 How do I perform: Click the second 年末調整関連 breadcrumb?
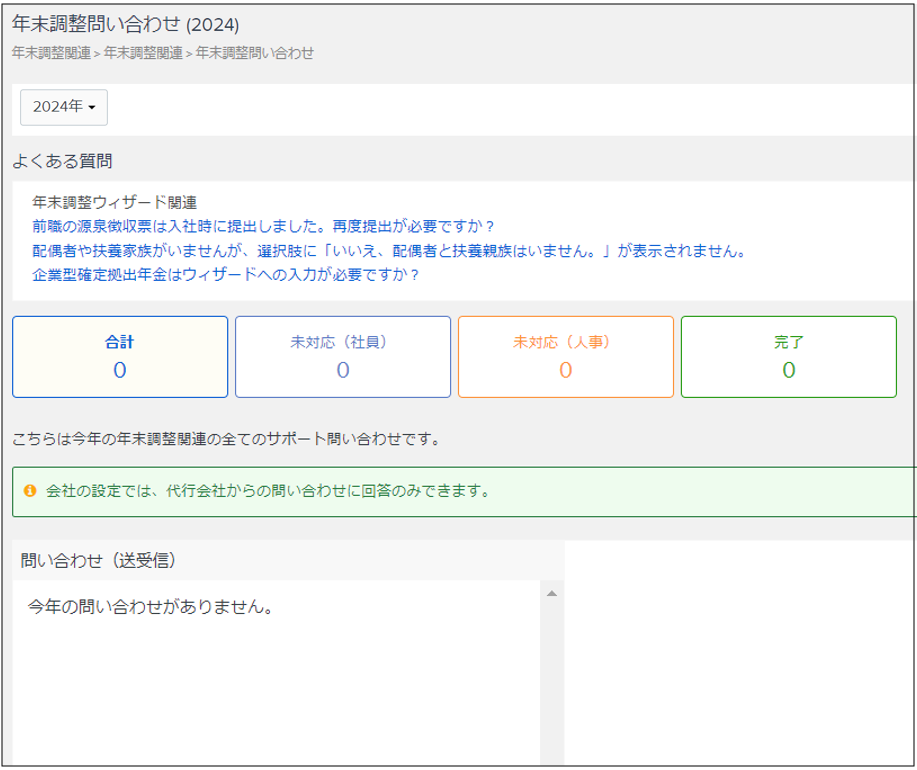tap(143, 53)
